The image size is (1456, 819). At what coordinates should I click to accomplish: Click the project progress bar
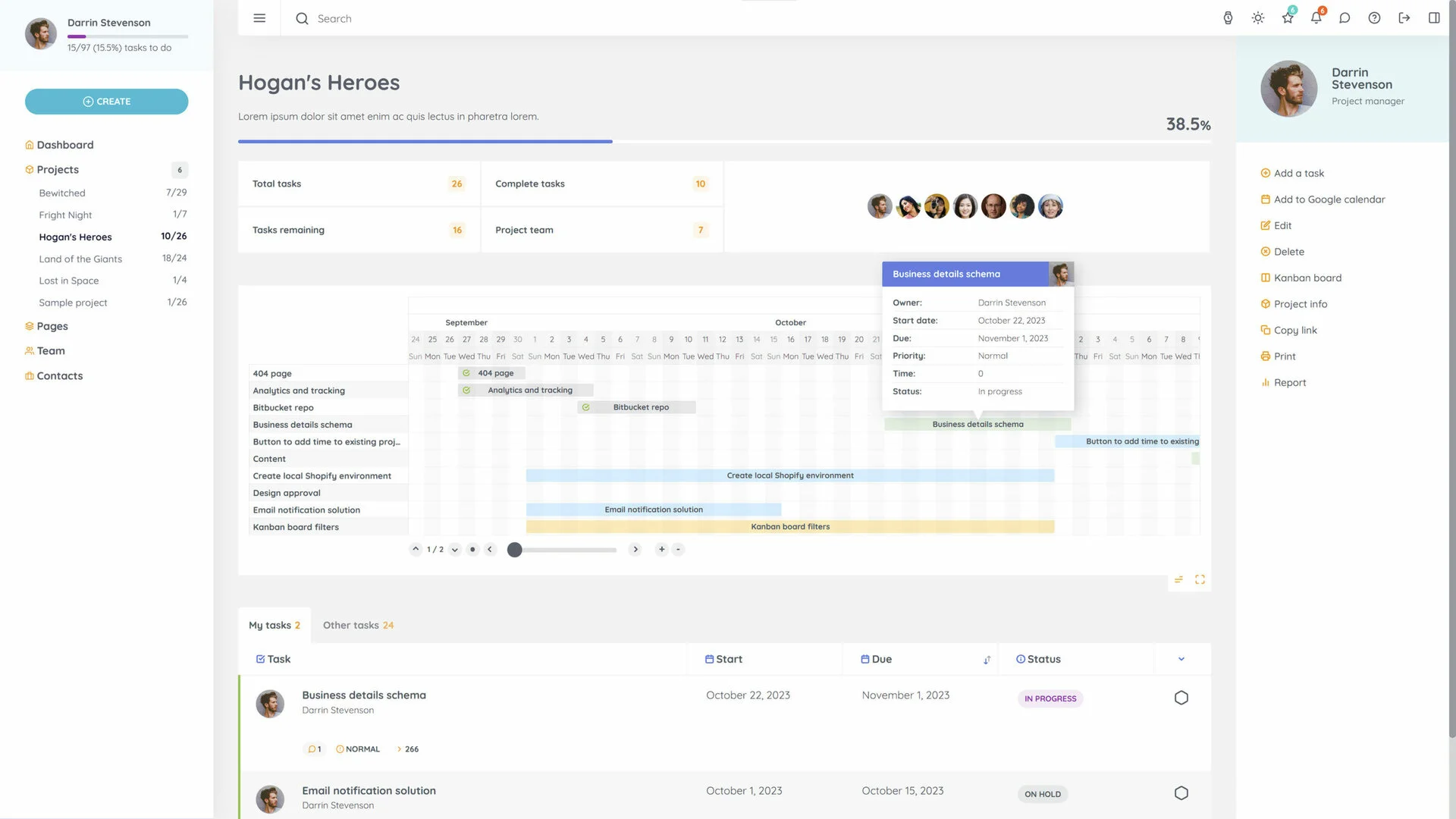click(x=724, y=142)
